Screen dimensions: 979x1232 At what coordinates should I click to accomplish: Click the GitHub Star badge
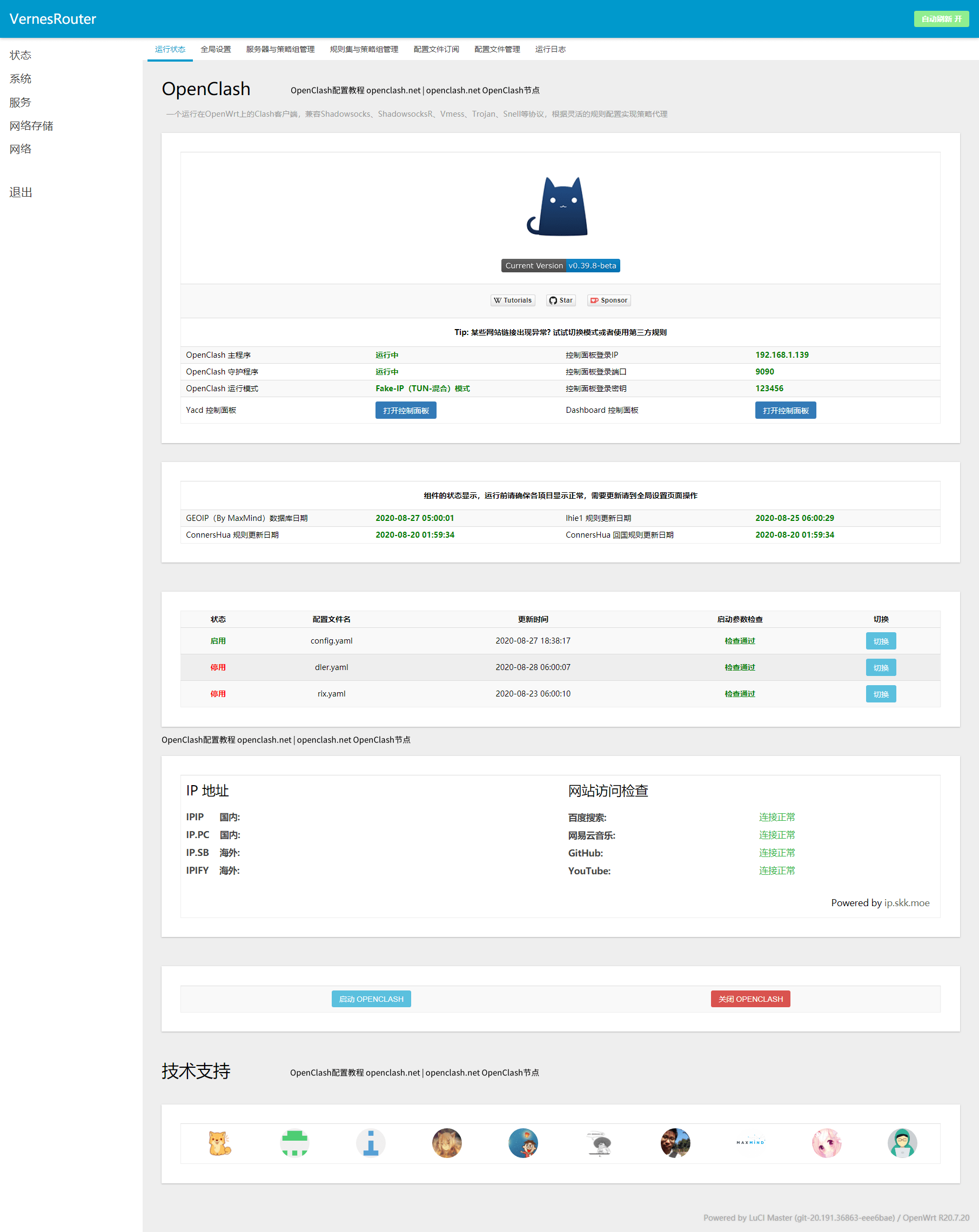click(561, 300)
